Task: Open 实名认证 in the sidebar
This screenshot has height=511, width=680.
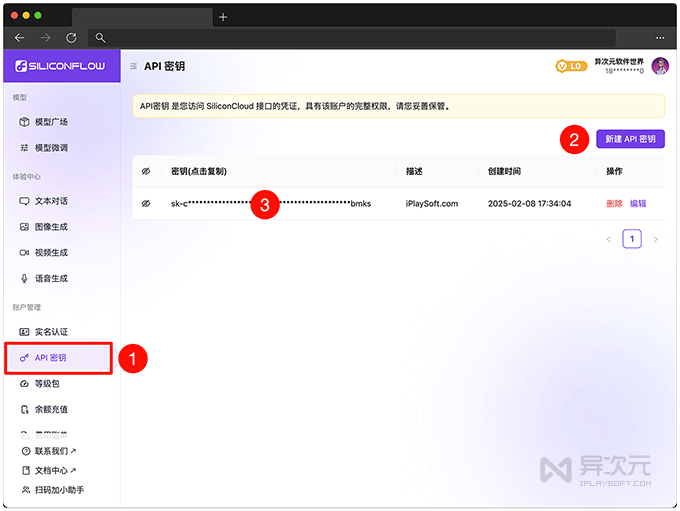Action: (51, 332)
